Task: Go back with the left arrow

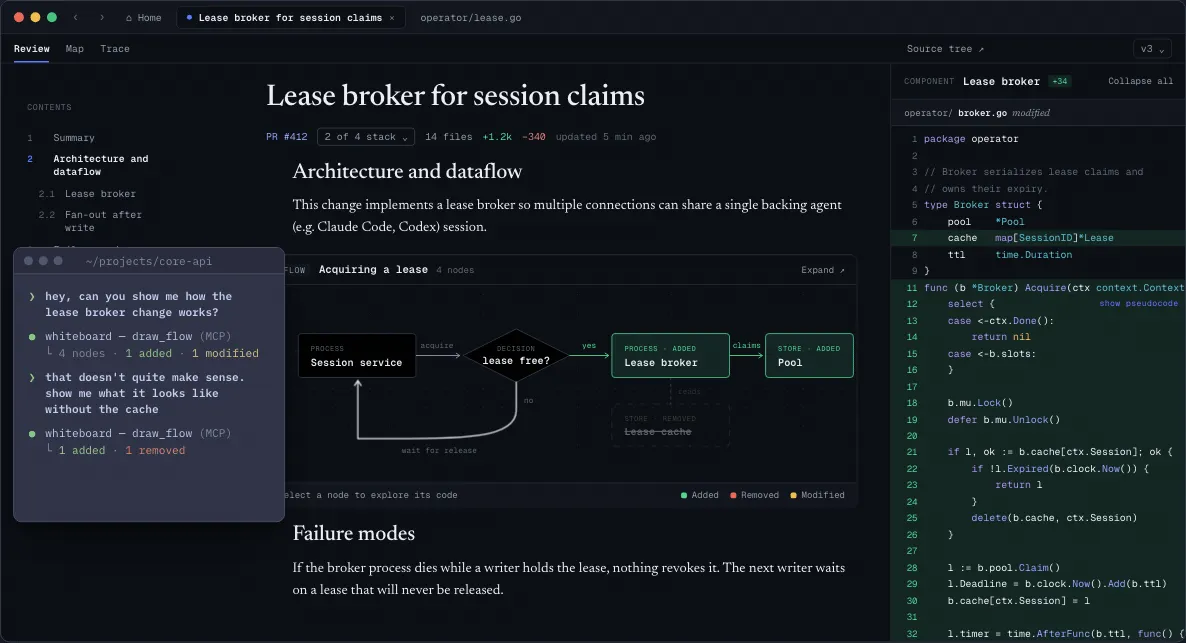Action: point(76,17)
